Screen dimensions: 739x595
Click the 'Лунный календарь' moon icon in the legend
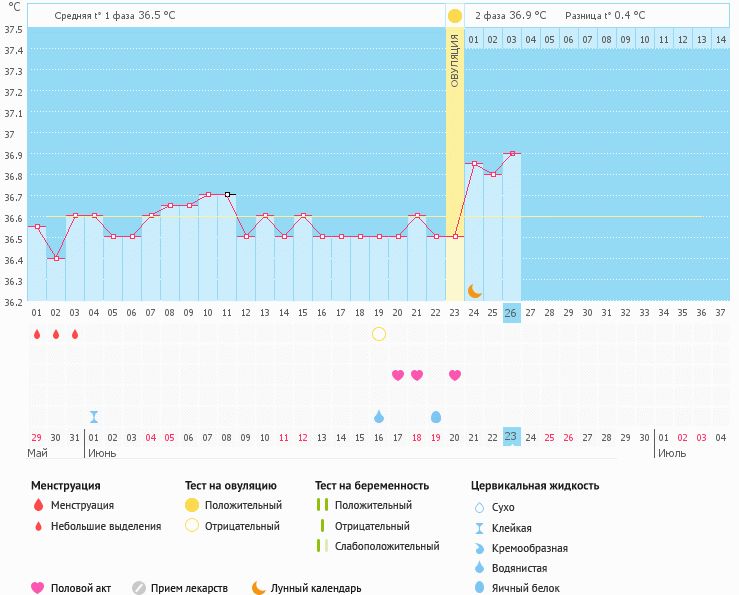pyautogui.click(x=259, y=588)
